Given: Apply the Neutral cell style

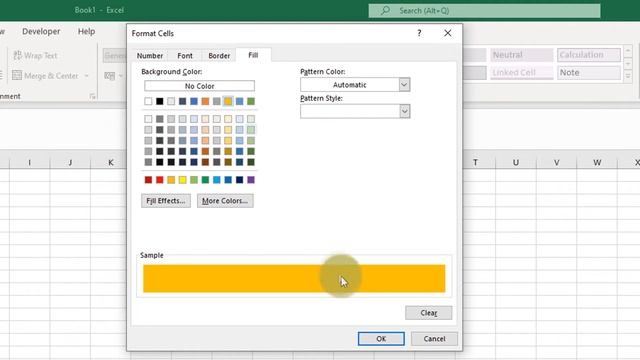Looking at the screenshot, I should 522,55.
